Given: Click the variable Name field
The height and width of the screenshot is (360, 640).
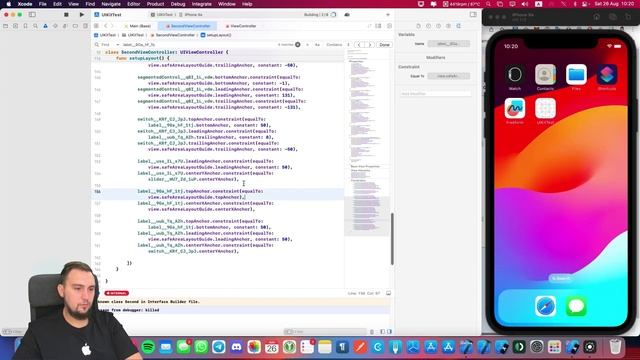Looking at the screenshot, I should [448, 44].
